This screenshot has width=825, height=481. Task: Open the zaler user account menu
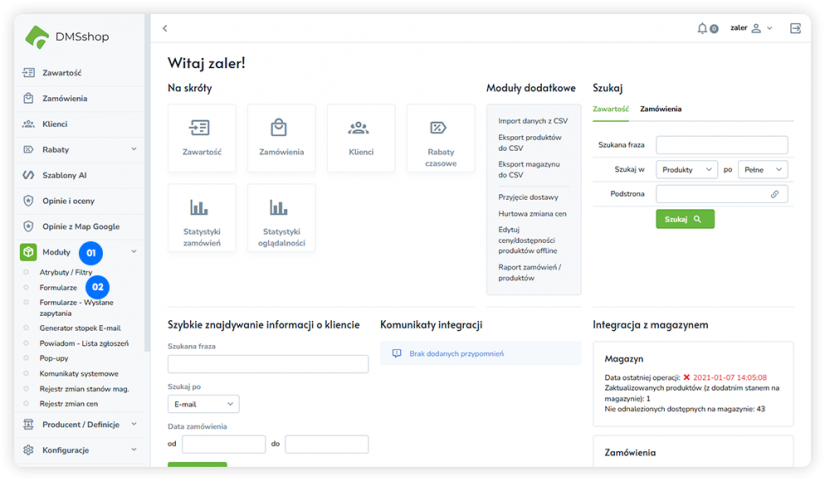751,28
